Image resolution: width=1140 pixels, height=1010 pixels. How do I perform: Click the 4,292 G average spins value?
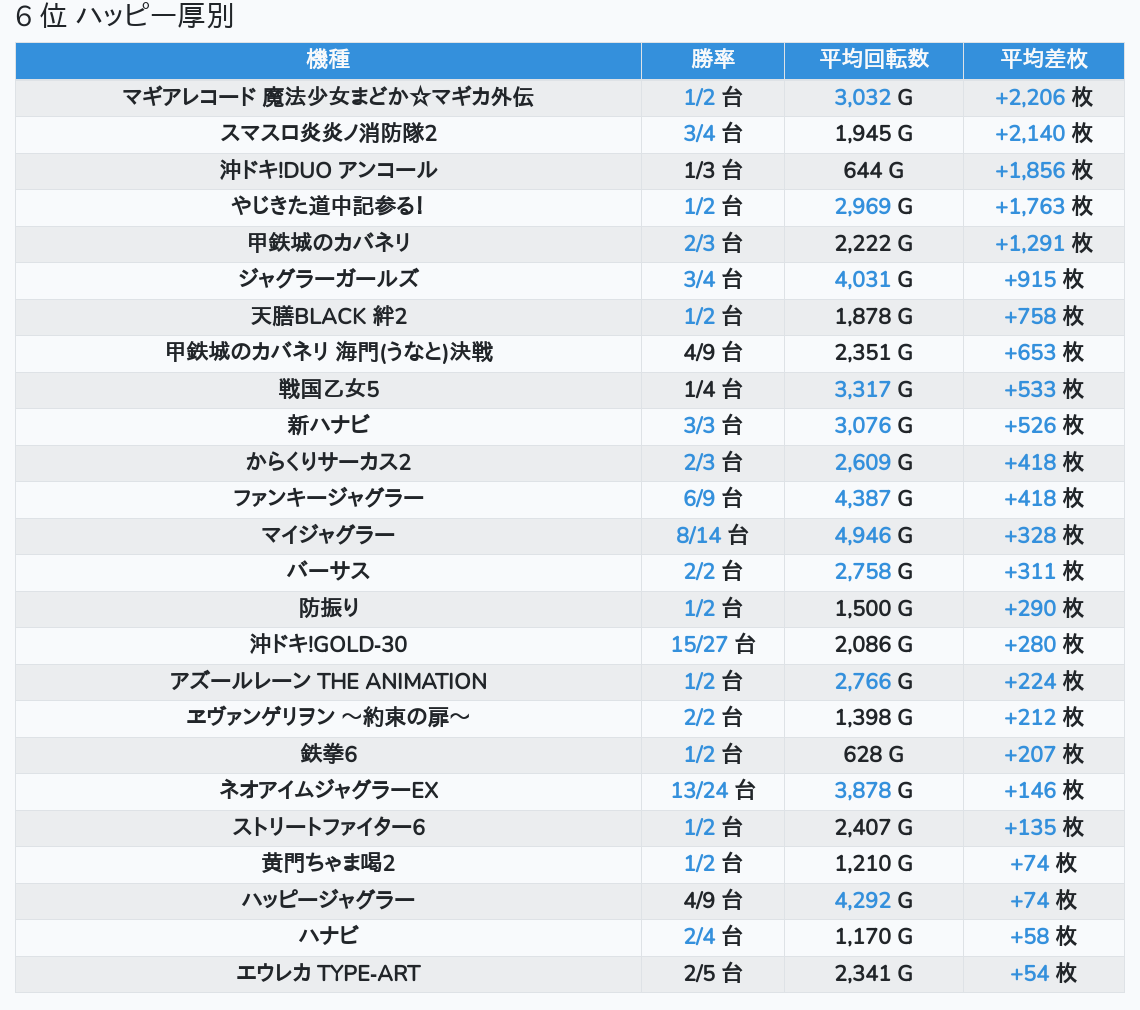point(873,900)
